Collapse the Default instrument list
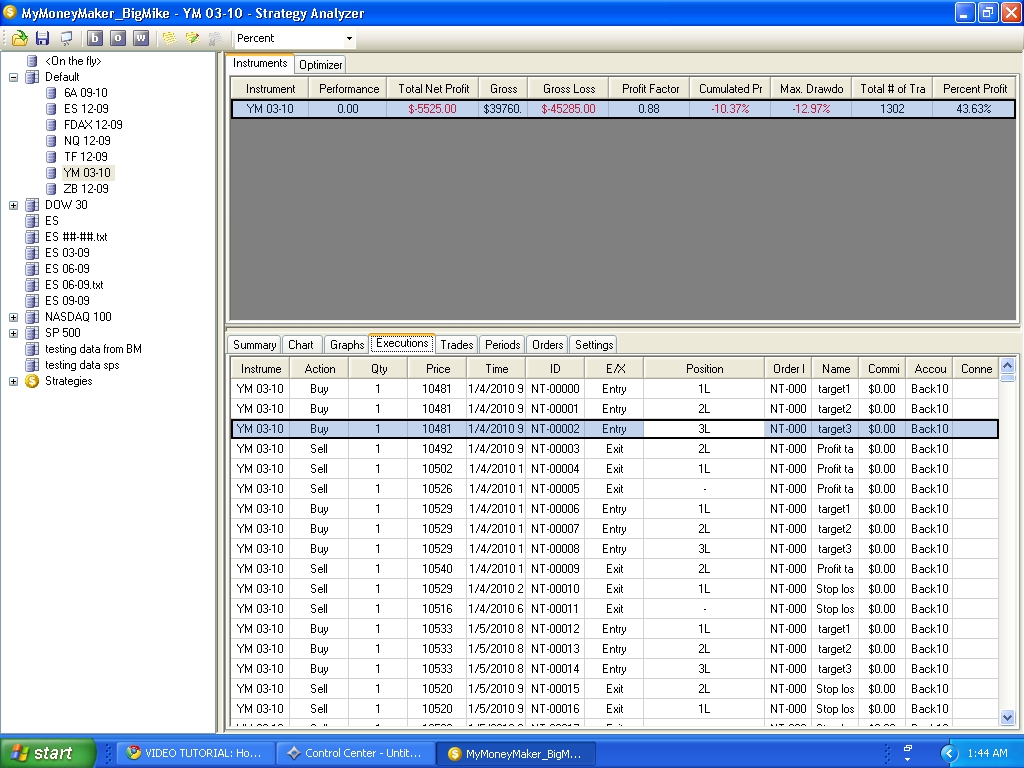1024x768 pixels. (13, 77)
